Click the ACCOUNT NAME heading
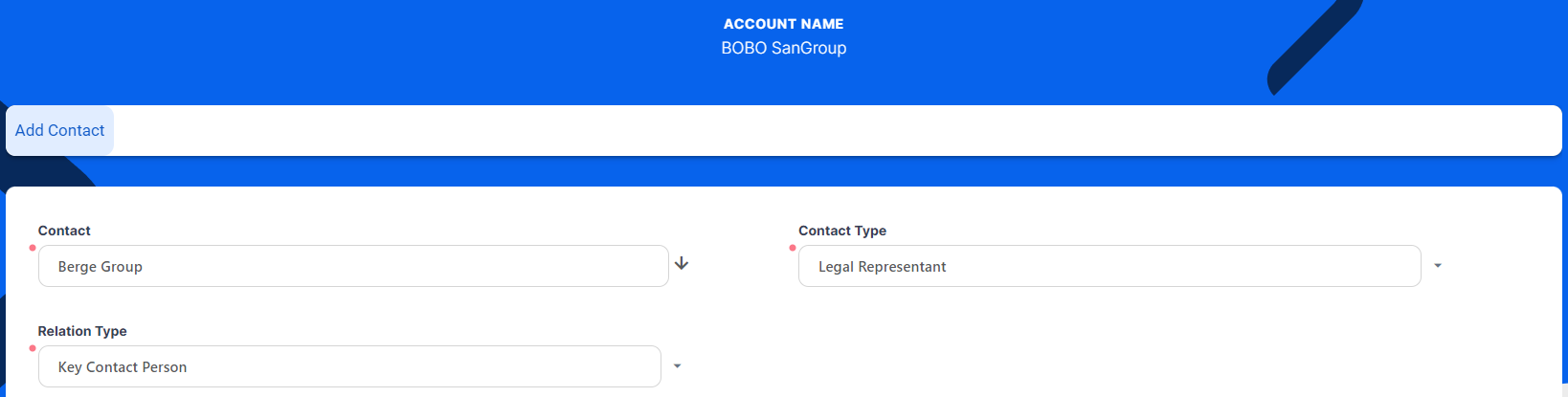 [783, 24]
